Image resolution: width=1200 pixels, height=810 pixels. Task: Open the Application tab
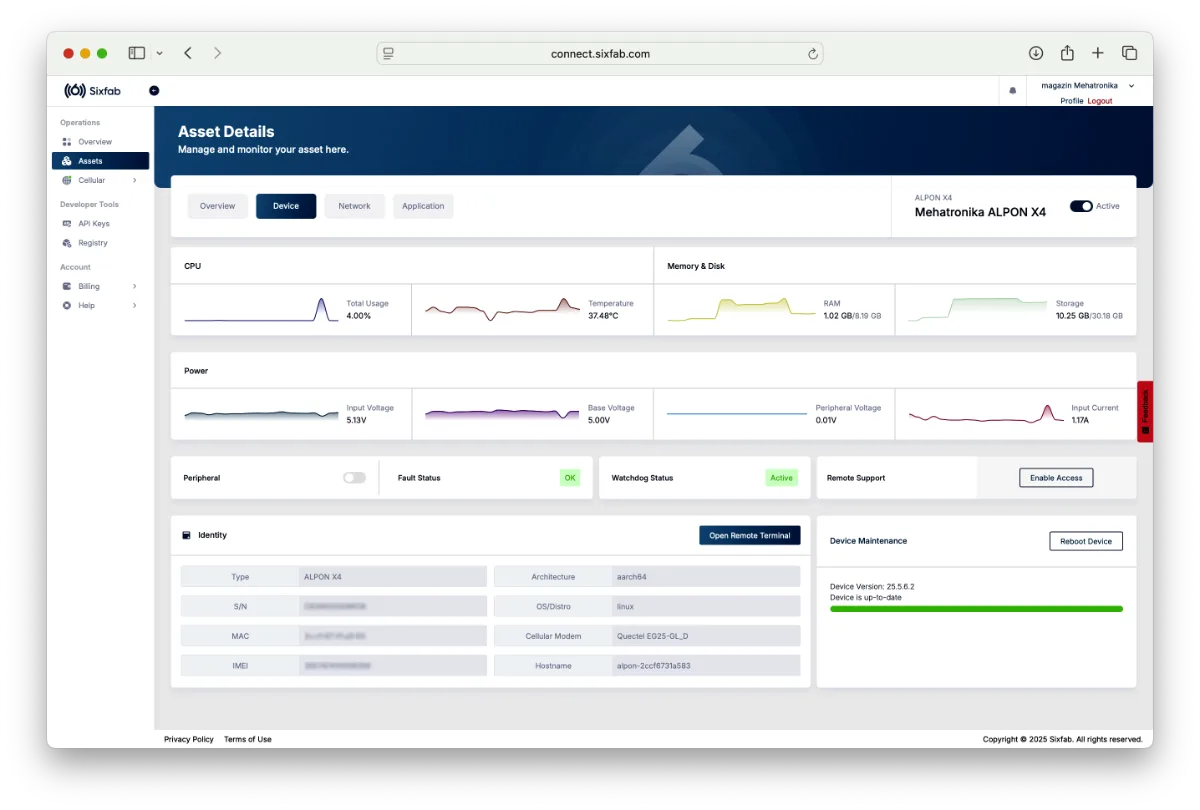pyautogui.click(x=423, y=206)
